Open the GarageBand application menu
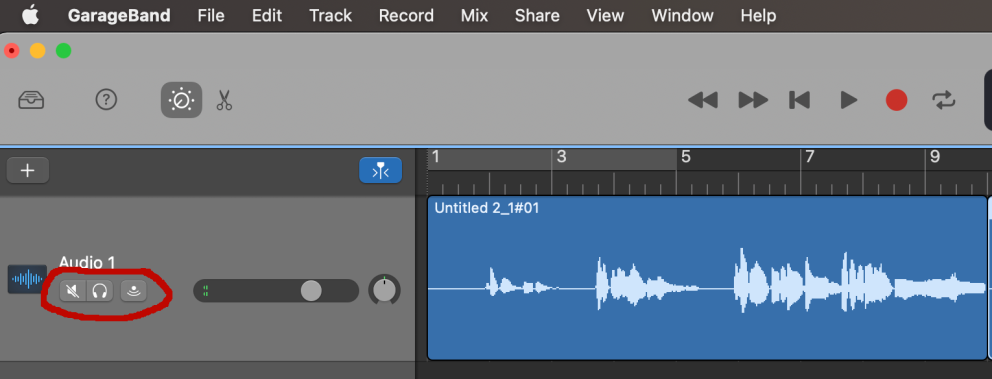992x379 pixels. click(x=119, y=15)
